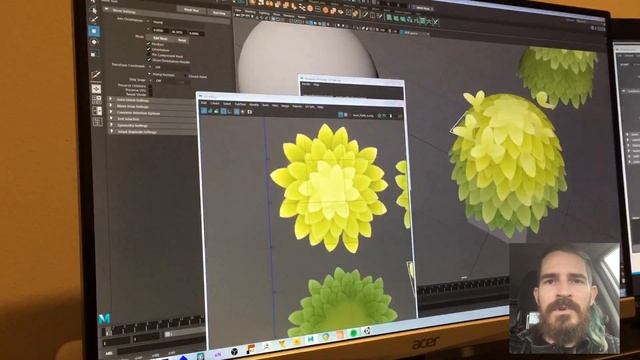Image resolution: width=640 pixels, height=360 pixels.
Task: Click the bright yellow UV shell in UV Editor
Action: [x=329, y=188]
